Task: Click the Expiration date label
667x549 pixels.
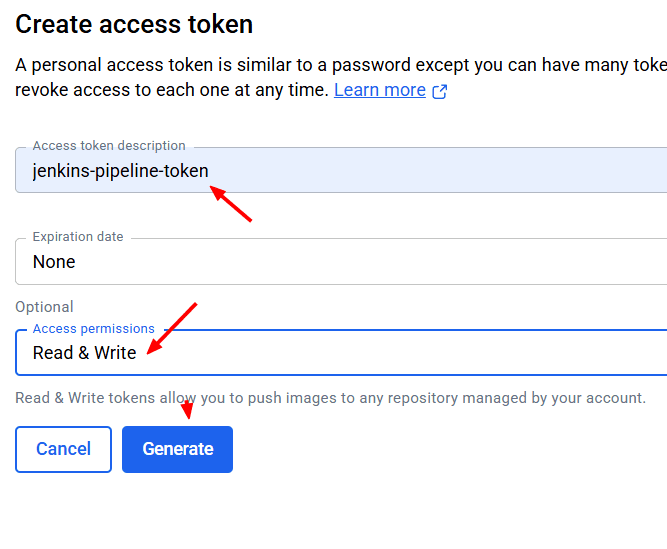Action: (x=78, y=236)
